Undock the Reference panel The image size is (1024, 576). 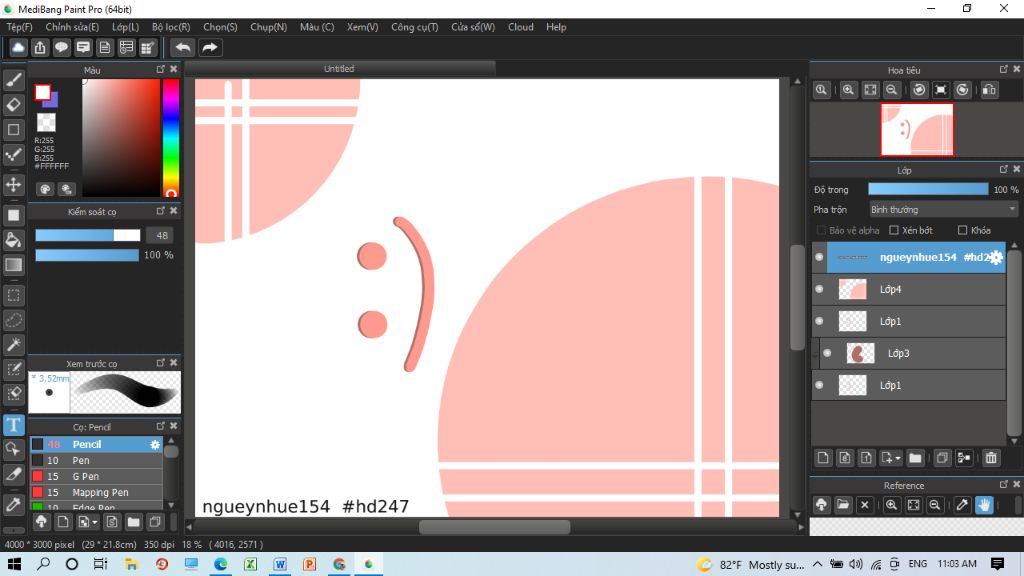click(1004, 485)
